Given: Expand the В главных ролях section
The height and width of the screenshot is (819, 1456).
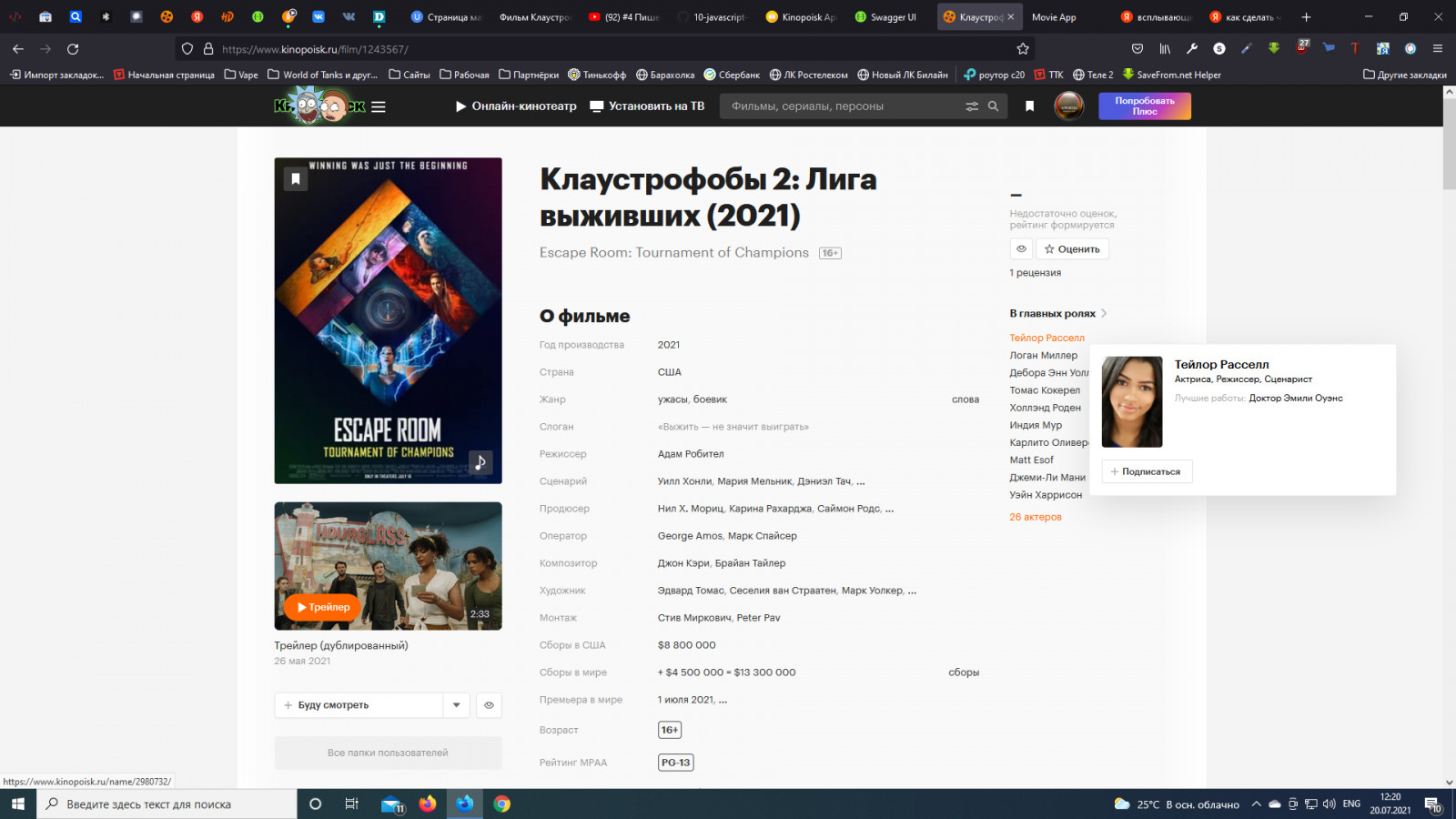Looking at the screenshot, I should (x=1057, y=314).
